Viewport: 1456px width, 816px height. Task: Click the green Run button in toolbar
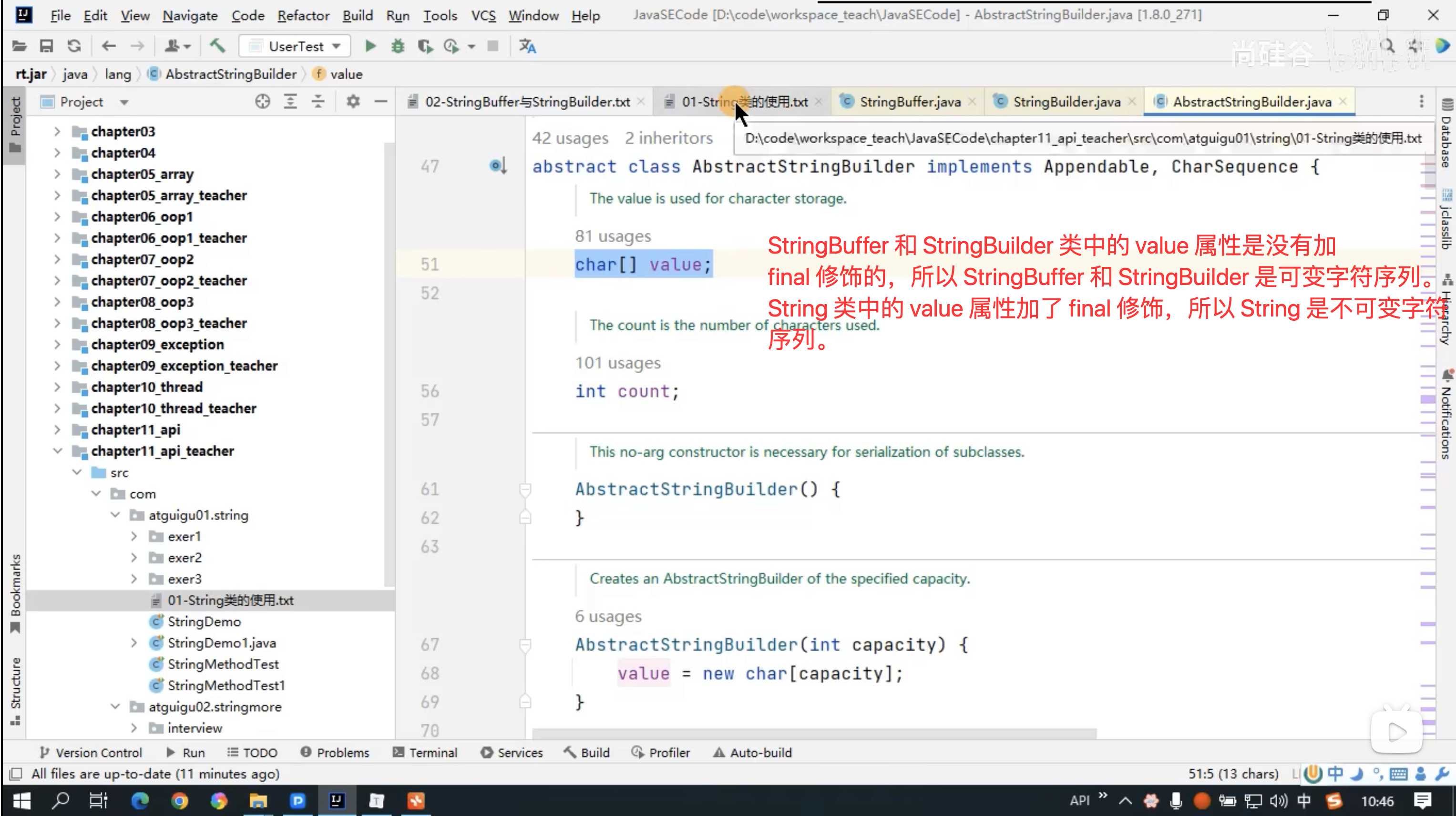pos(370,46)
